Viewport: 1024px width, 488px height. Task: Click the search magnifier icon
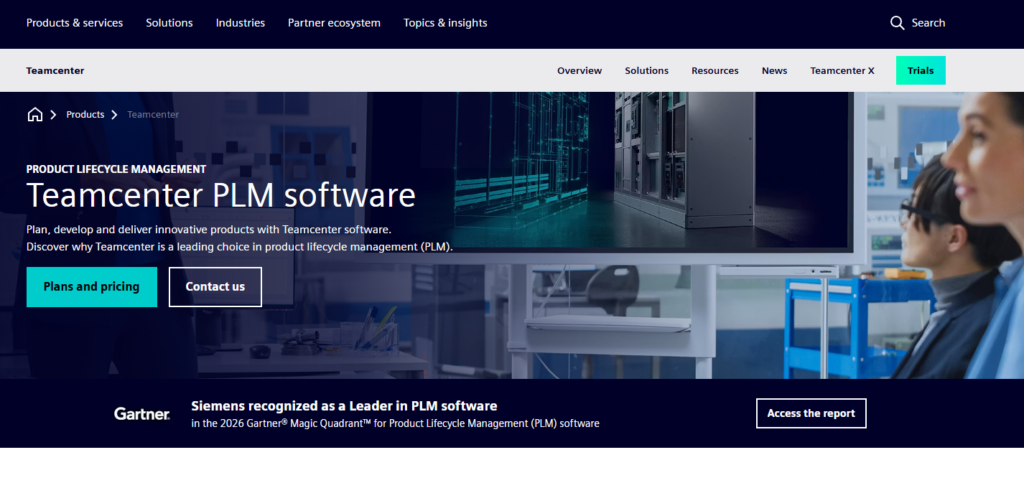[897, 23]
